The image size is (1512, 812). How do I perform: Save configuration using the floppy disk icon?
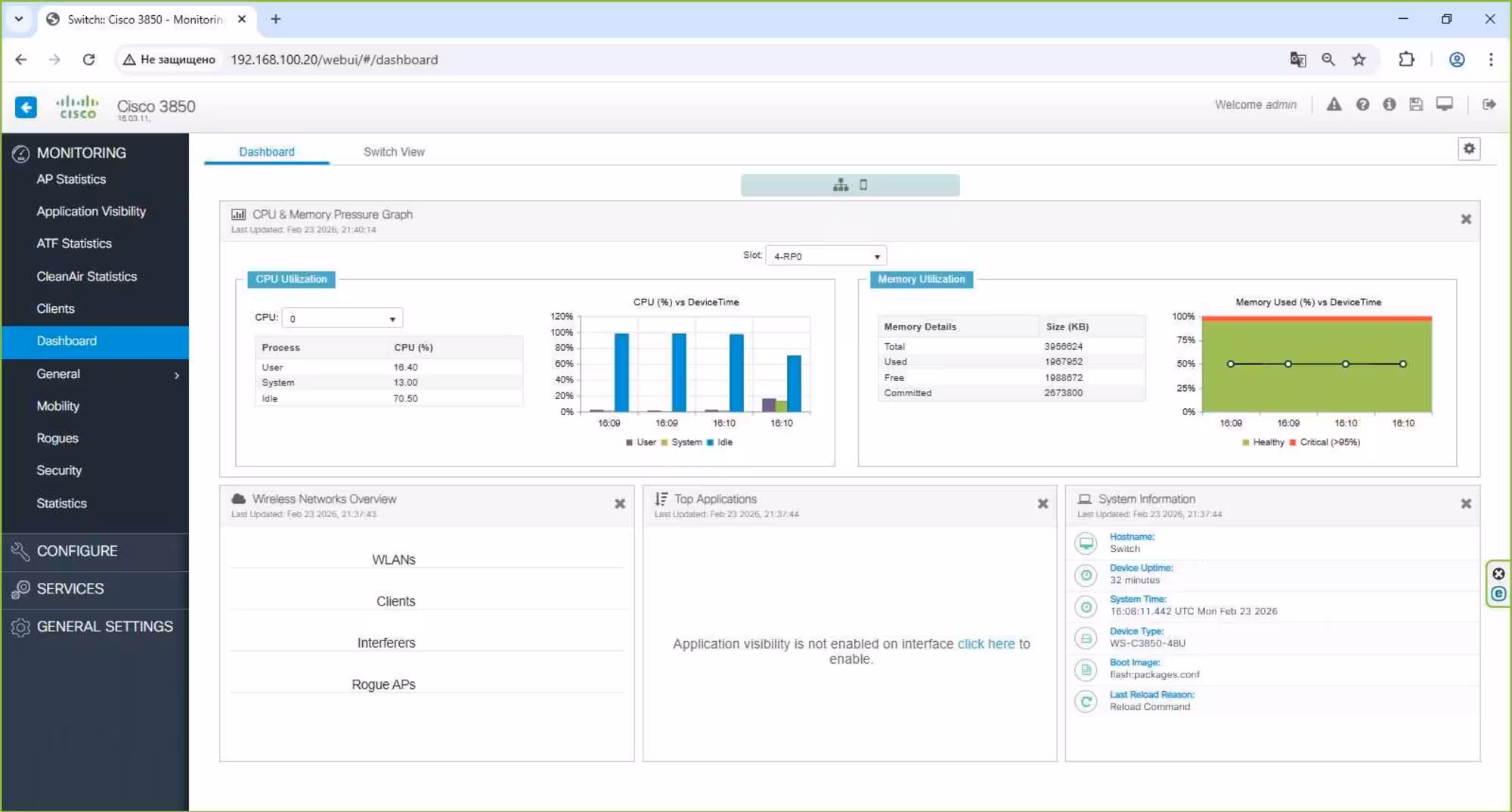pos(1417,104)
